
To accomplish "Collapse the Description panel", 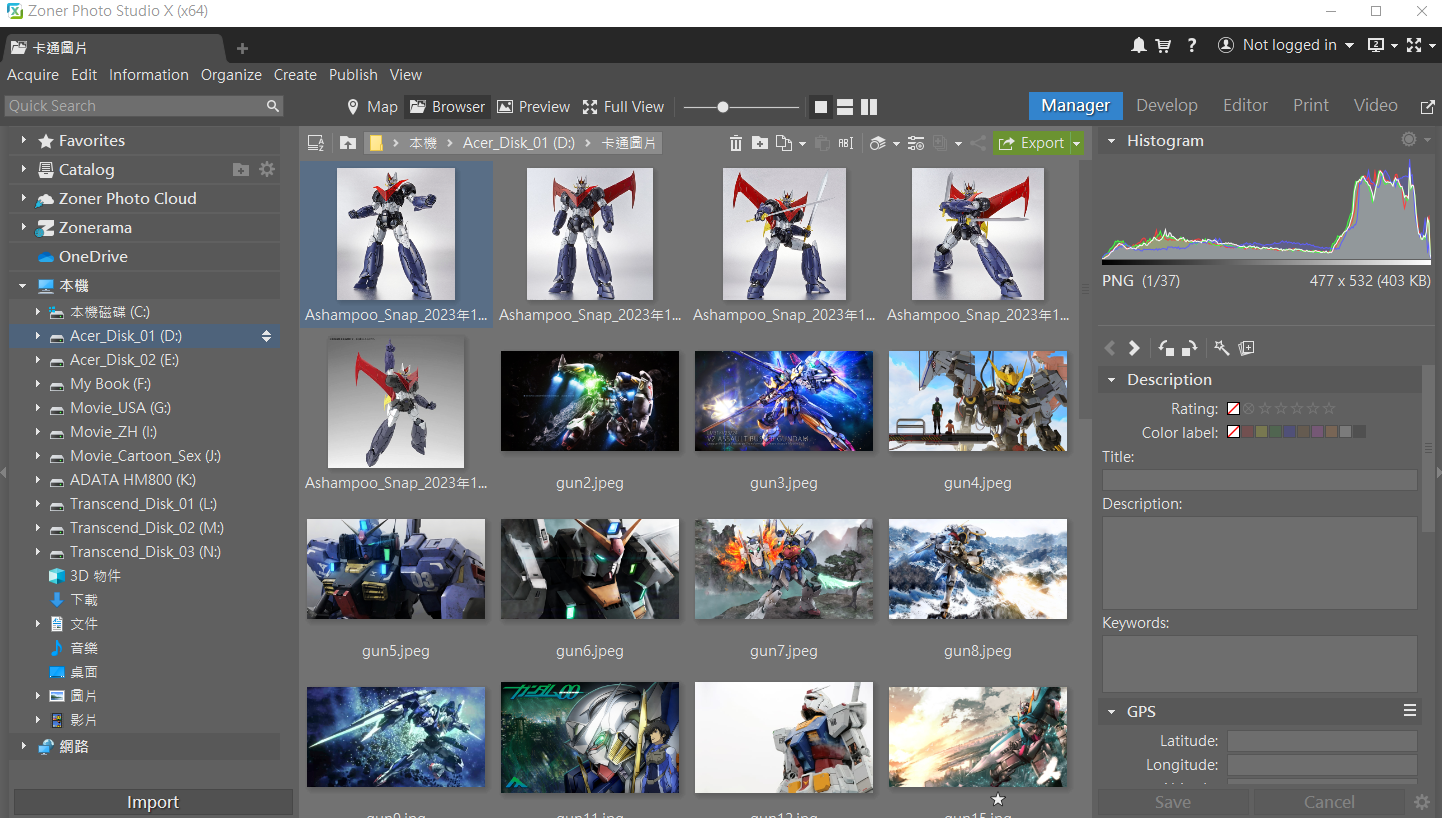I will (1111, 380).
